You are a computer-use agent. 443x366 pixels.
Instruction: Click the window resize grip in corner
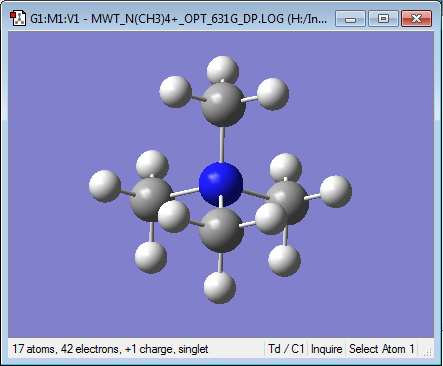[428, 351]
